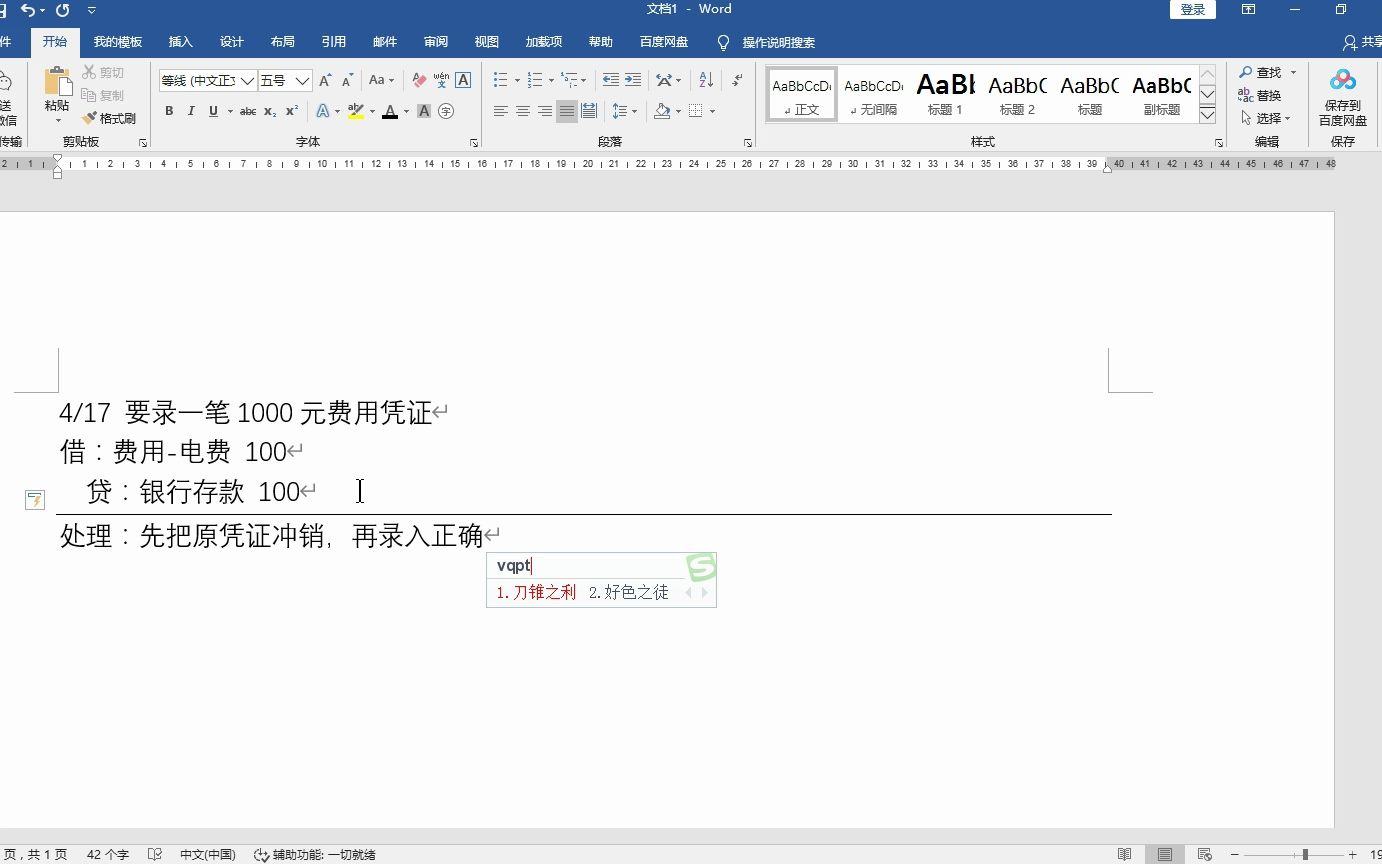Click the 登录 sign-in button
Screen dimensions: 1382x864
(1193, 9)
